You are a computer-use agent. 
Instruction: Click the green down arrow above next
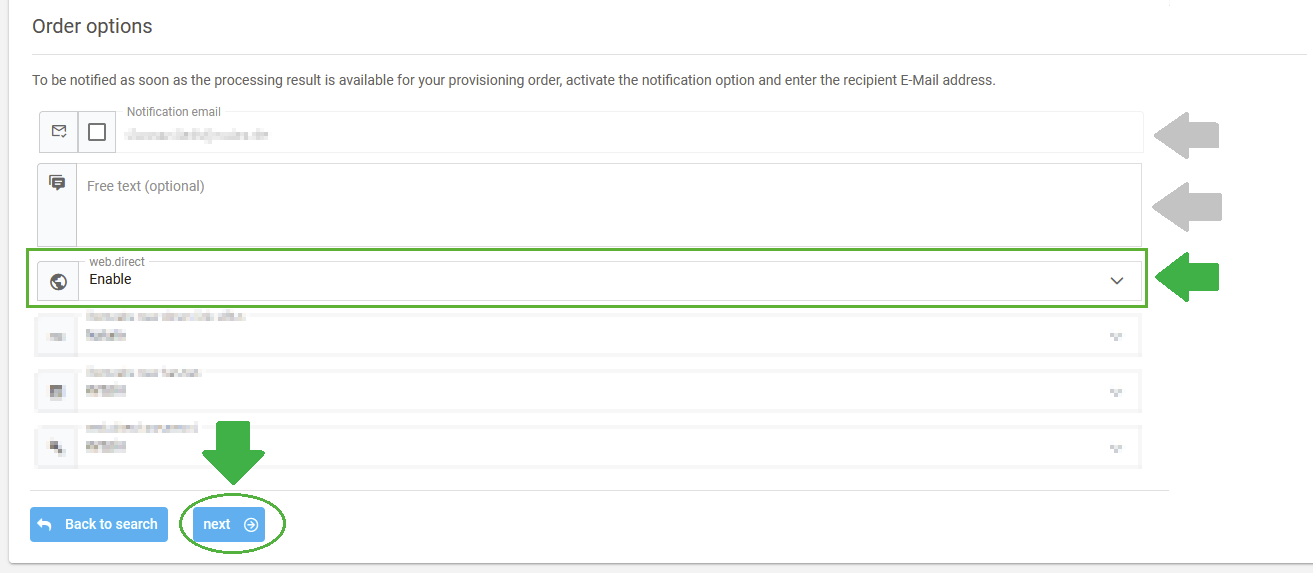(x=233, y=454)
